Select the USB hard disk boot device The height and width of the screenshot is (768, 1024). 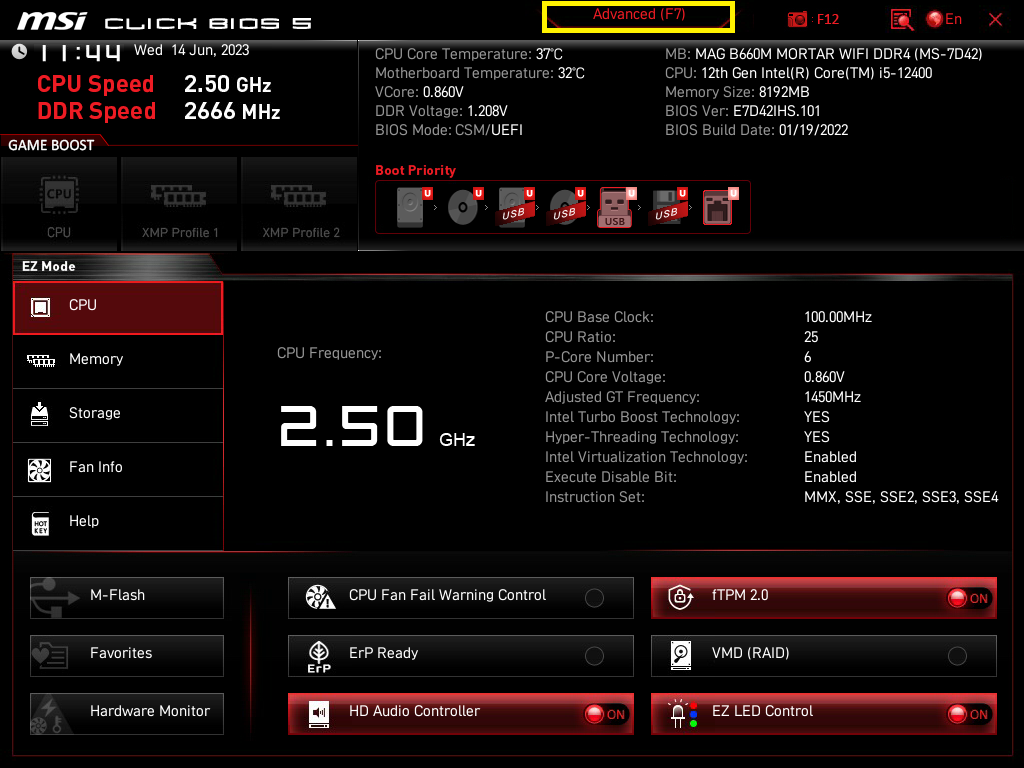(x=515, y=206)
